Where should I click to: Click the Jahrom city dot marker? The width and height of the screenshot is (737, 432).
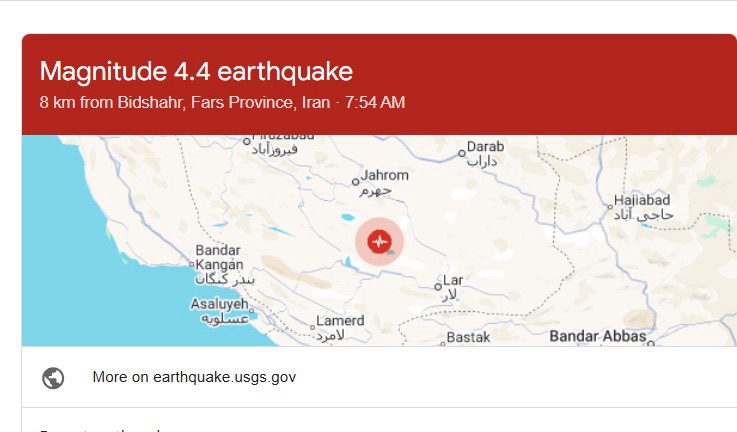(355, 182)
